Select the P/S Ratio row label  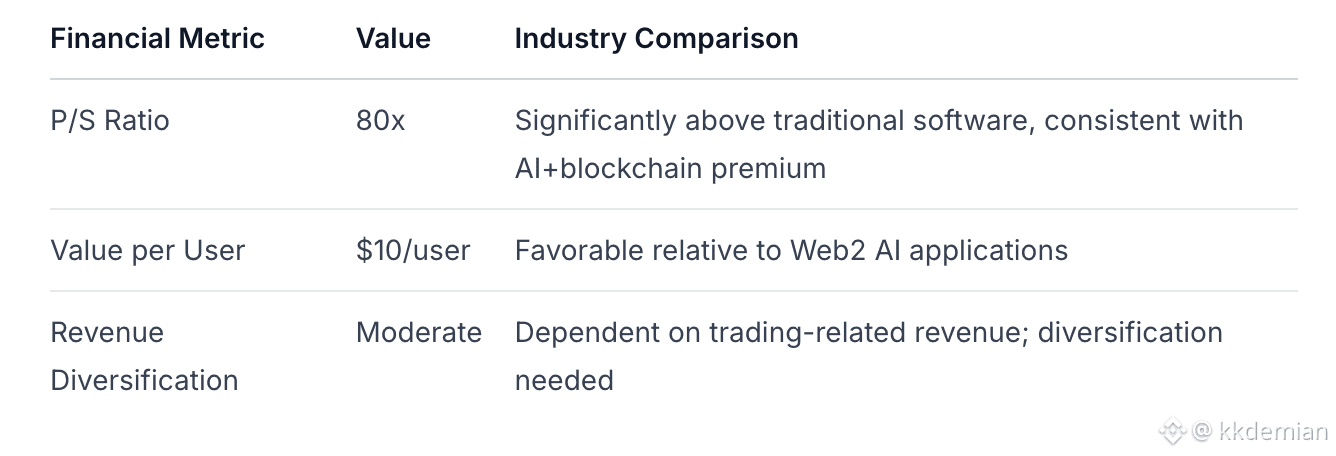pyautogui.click(x=110, y=121)
